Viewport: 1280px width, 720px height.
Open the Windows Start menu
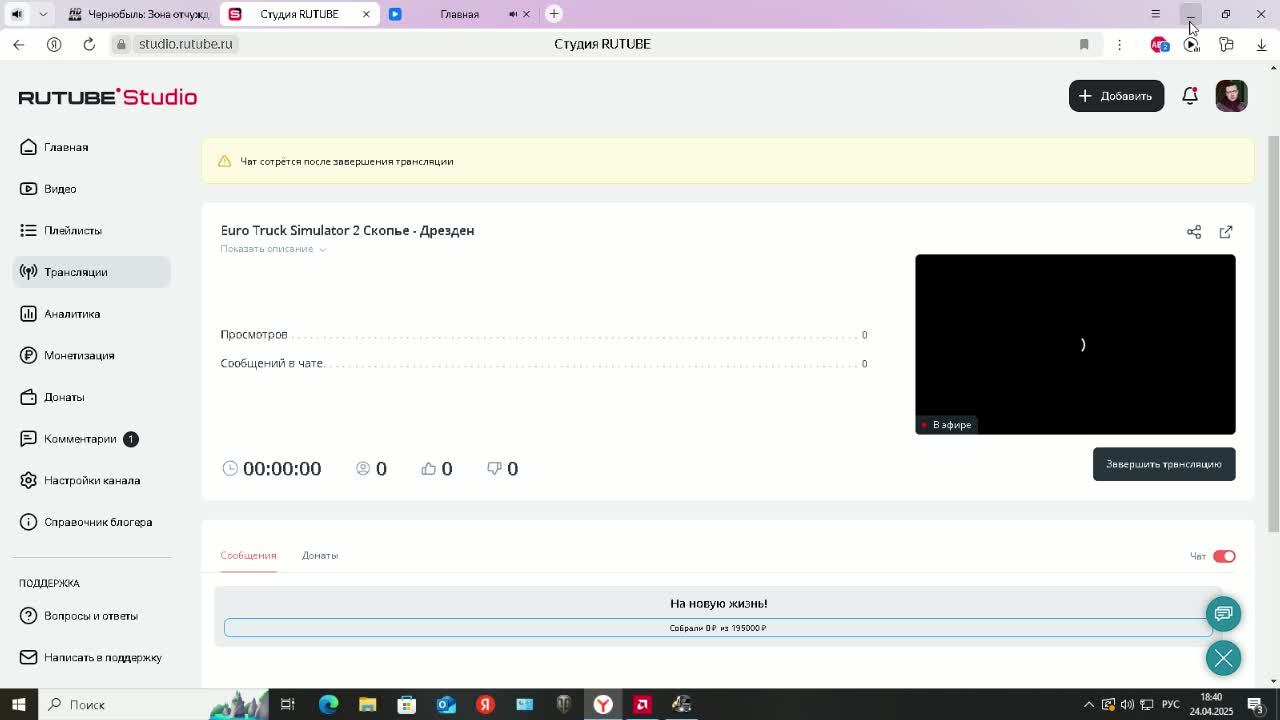pos(18,704)
